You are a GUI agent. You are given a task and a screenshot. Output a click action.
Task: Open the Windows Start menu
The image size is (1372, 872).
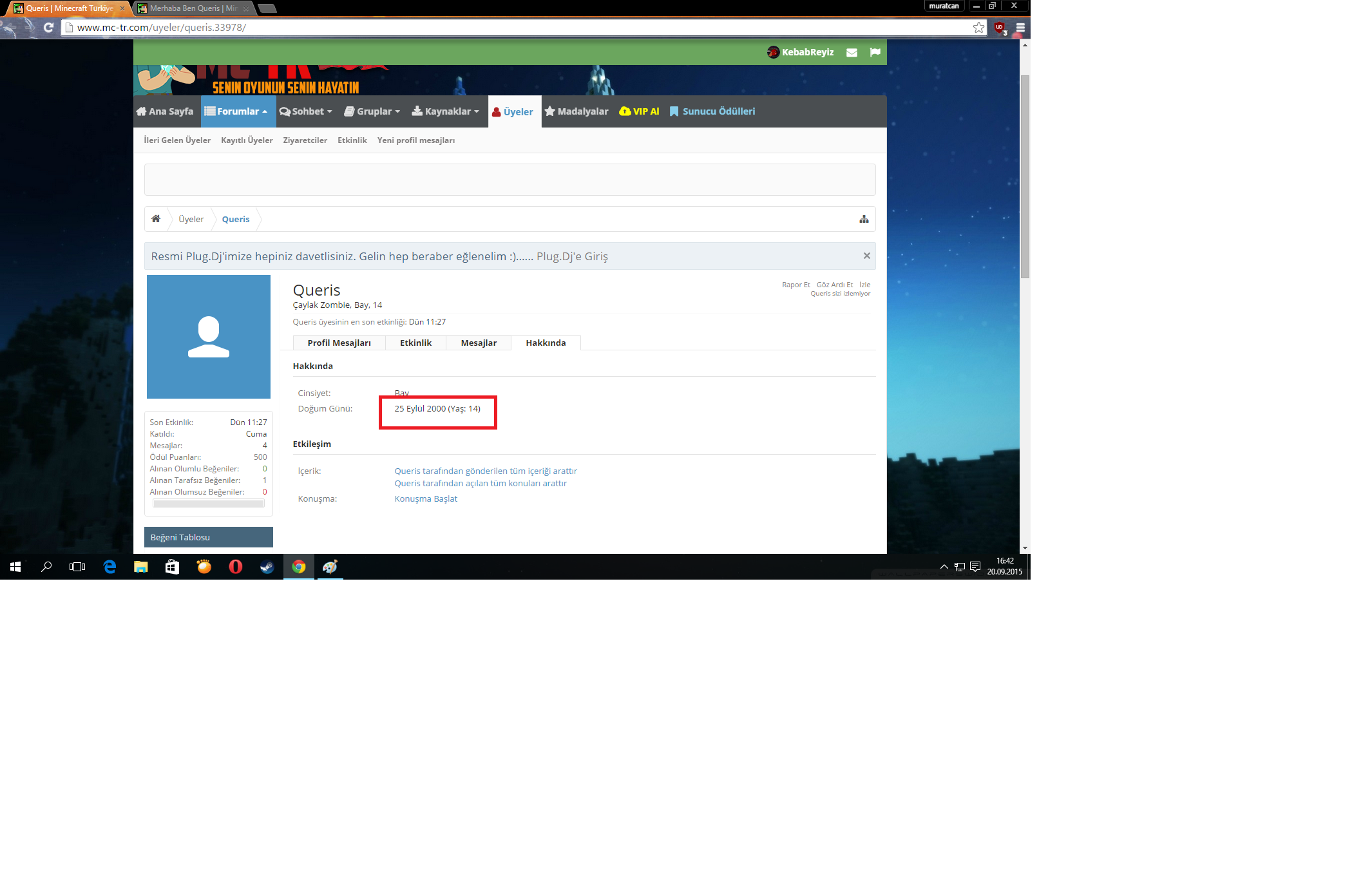coord(15,567)
